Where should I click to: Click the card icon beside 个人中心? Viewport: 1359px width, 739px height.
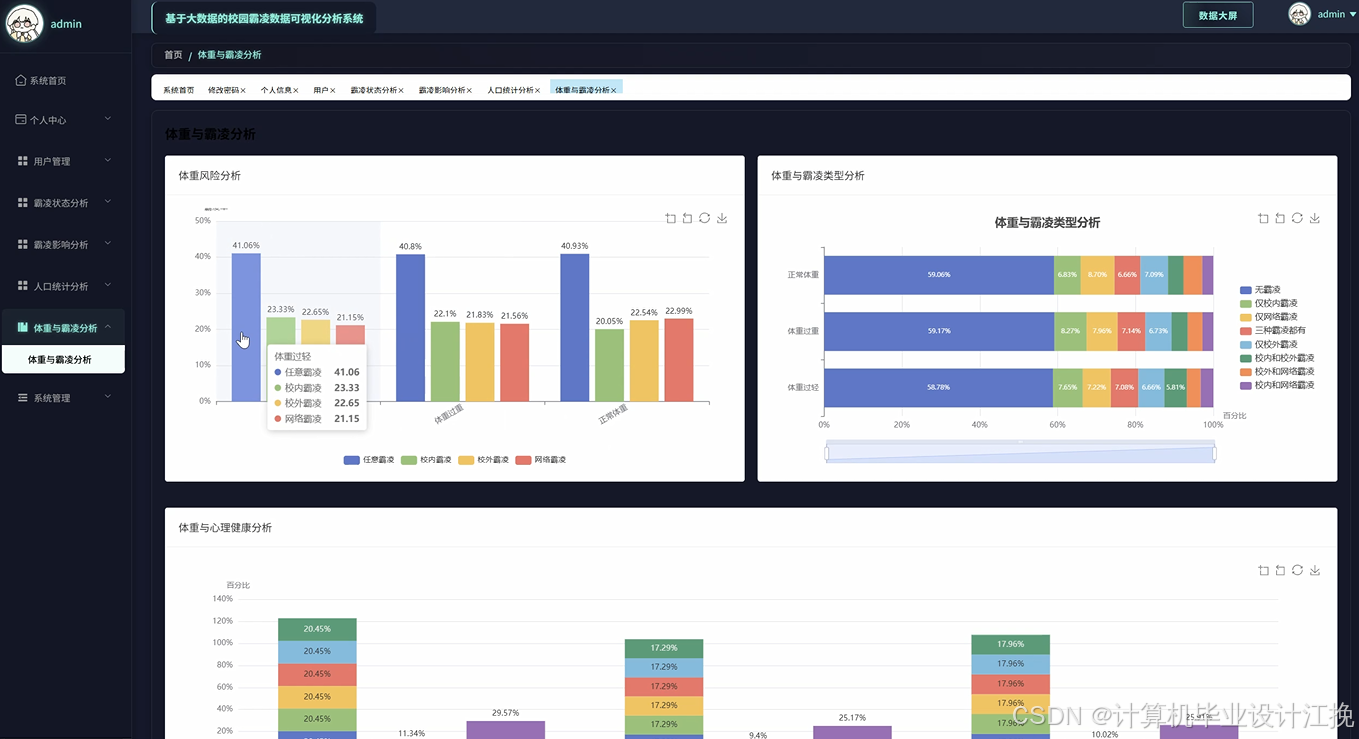[21, 120]
